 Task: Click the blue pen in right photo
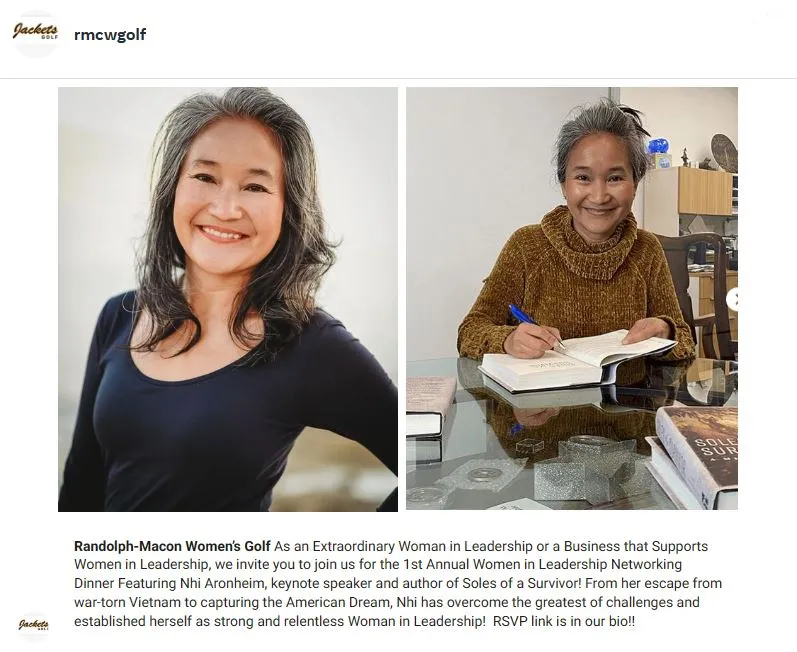[536, 326]
